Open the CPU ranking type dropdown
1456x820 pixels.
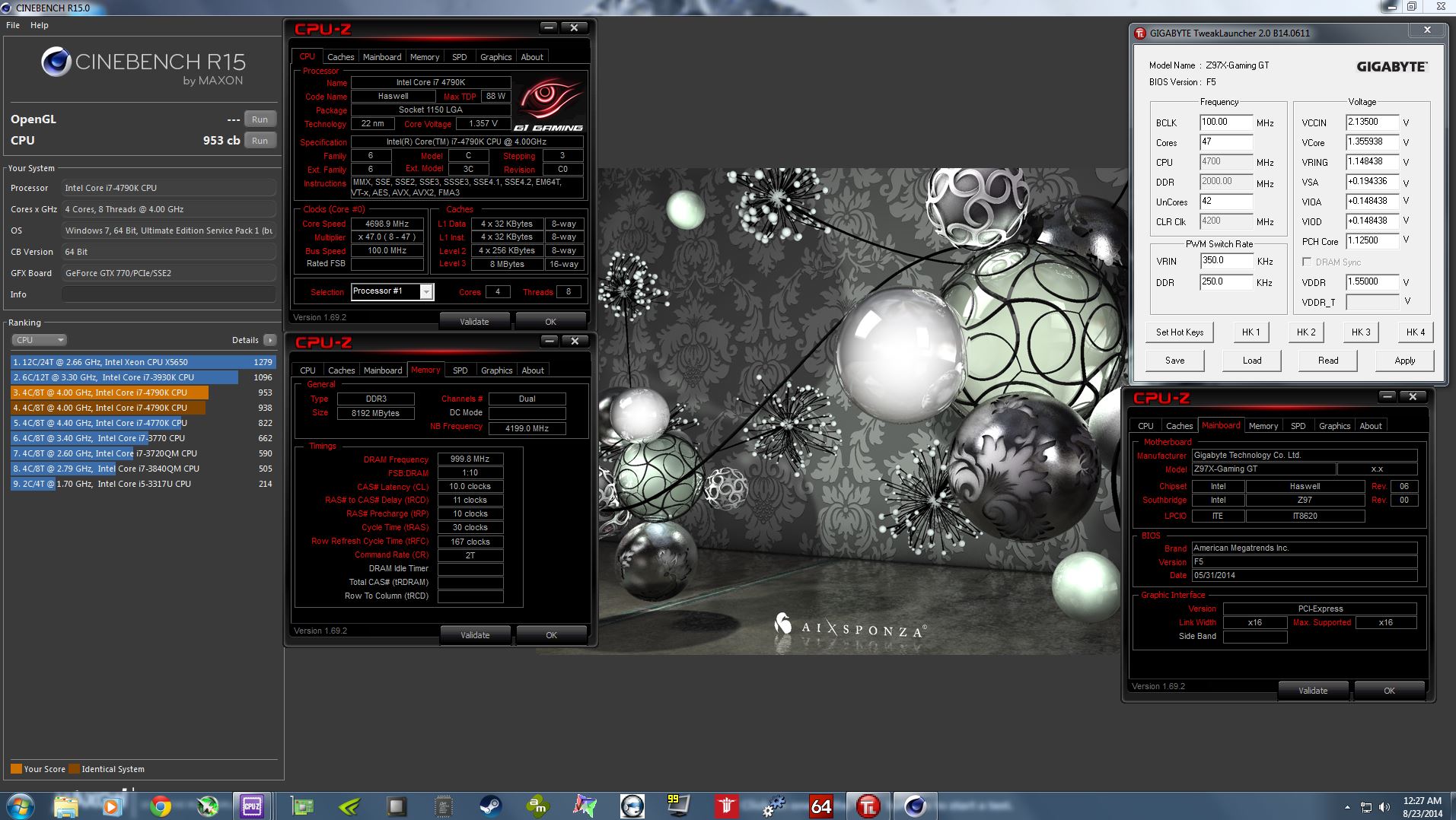click(x=39, y=340)
